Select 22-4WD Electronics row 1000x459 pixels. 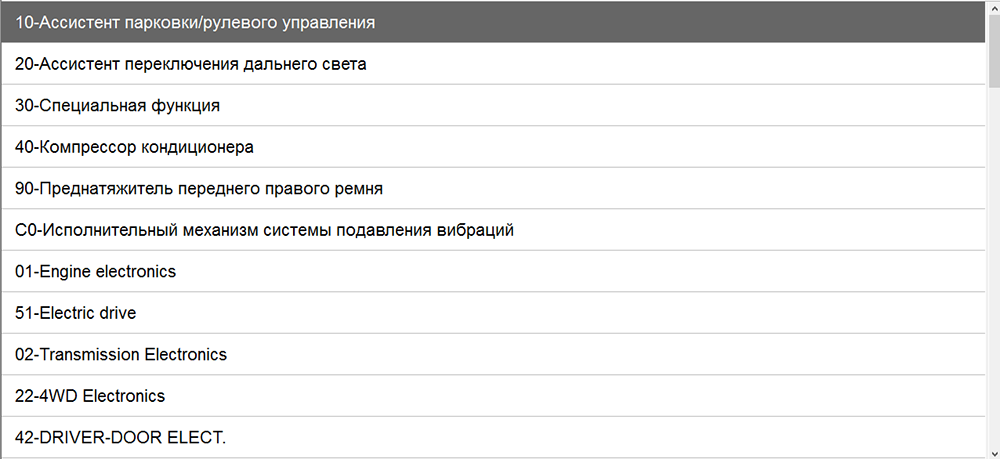(x=90, y=396)
